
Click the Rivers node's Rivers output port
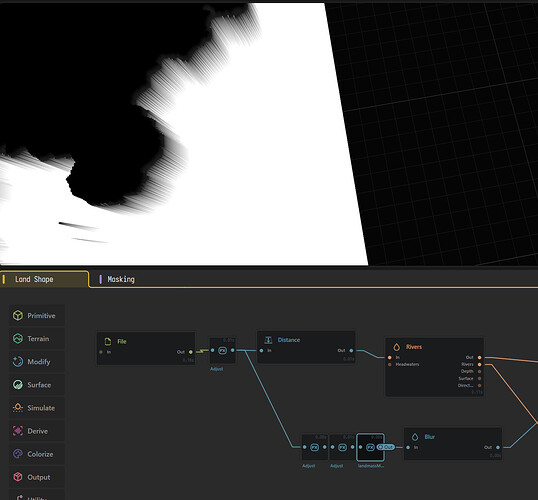[479, 364]
